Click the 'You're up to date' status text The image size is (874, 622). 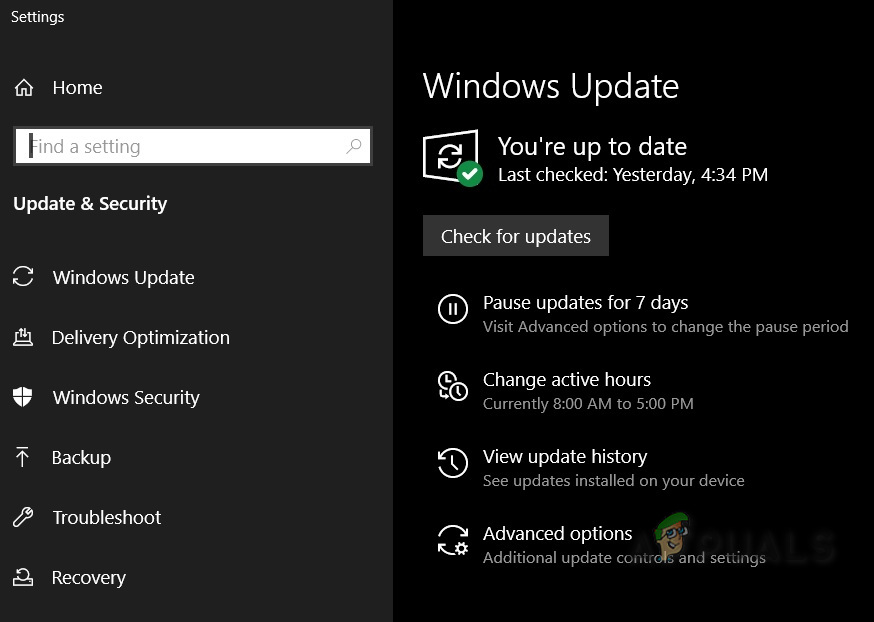[x=592, y=147]
